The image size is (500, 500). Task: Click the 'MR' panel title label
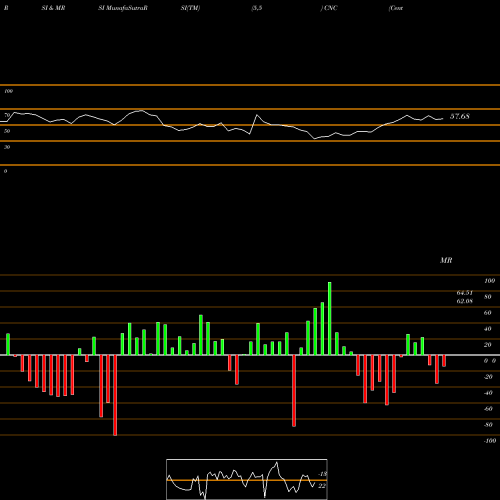[446, 260]
